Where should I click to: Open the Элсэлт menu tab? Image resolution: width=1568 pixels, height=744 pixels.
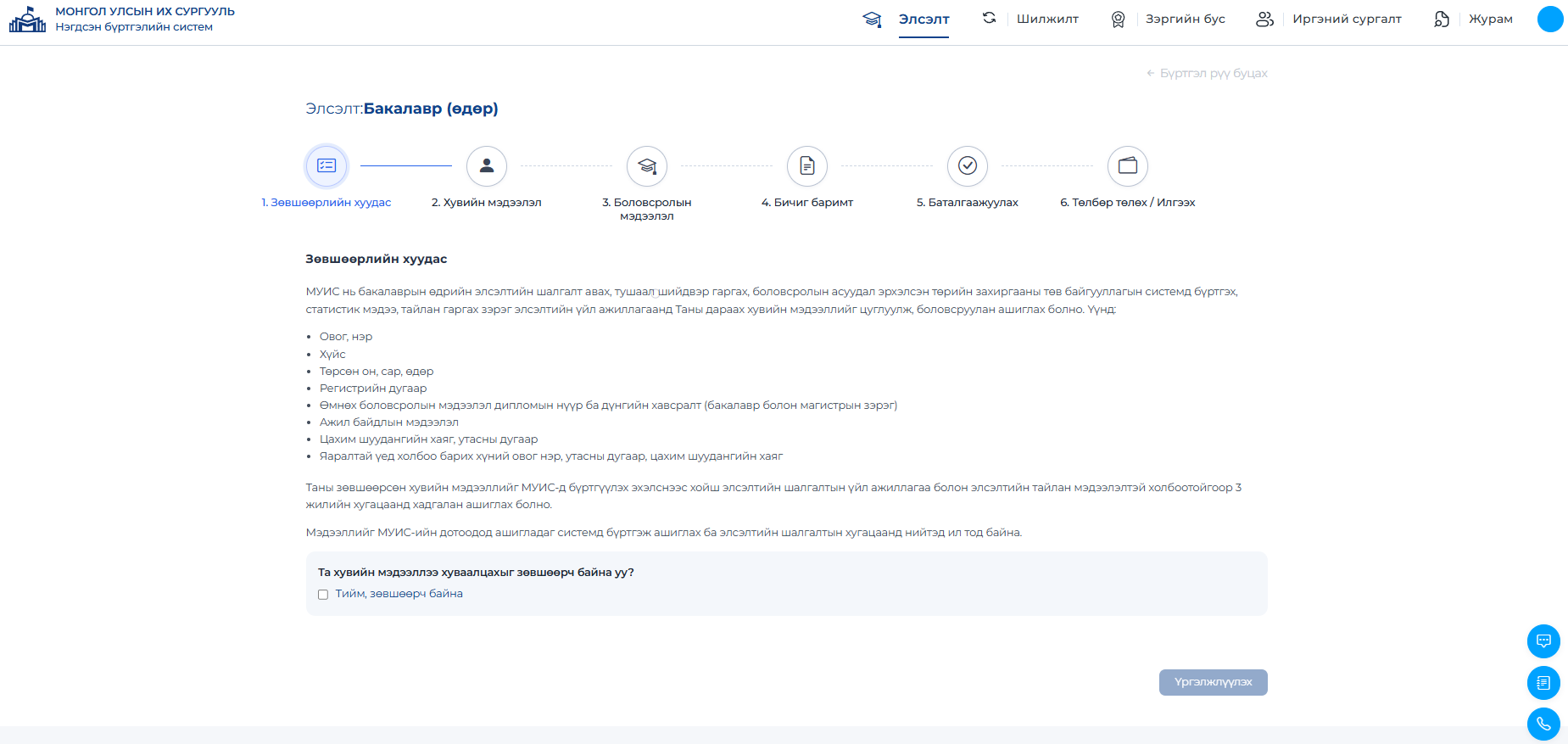pos(924,19)
